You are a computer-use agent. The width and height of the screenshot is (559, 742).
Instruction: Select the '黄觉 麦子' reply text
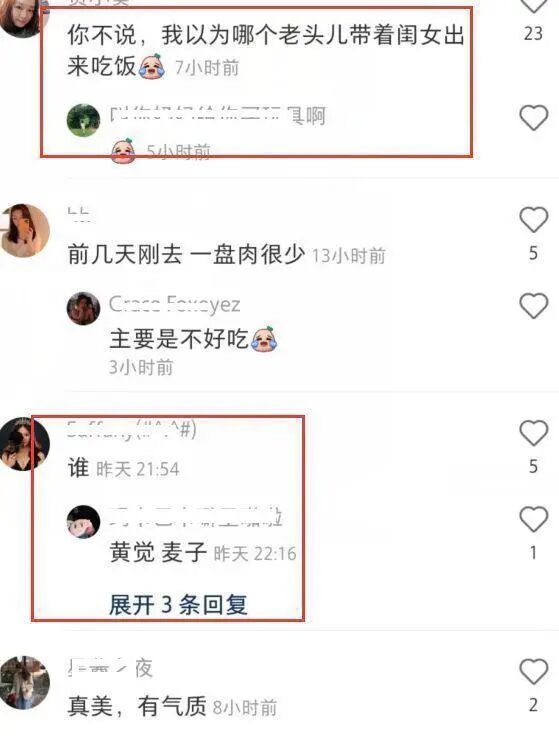click(158, 552)
